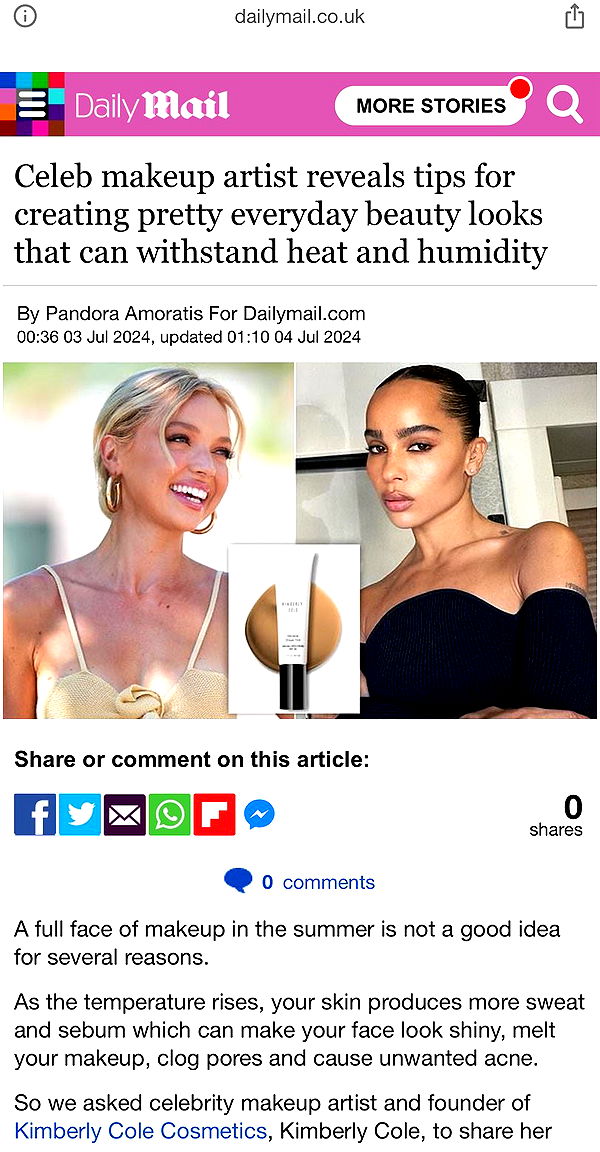Open photo of woman in black top
This screenshot has height=1152, width=600.
pos(447,540)
